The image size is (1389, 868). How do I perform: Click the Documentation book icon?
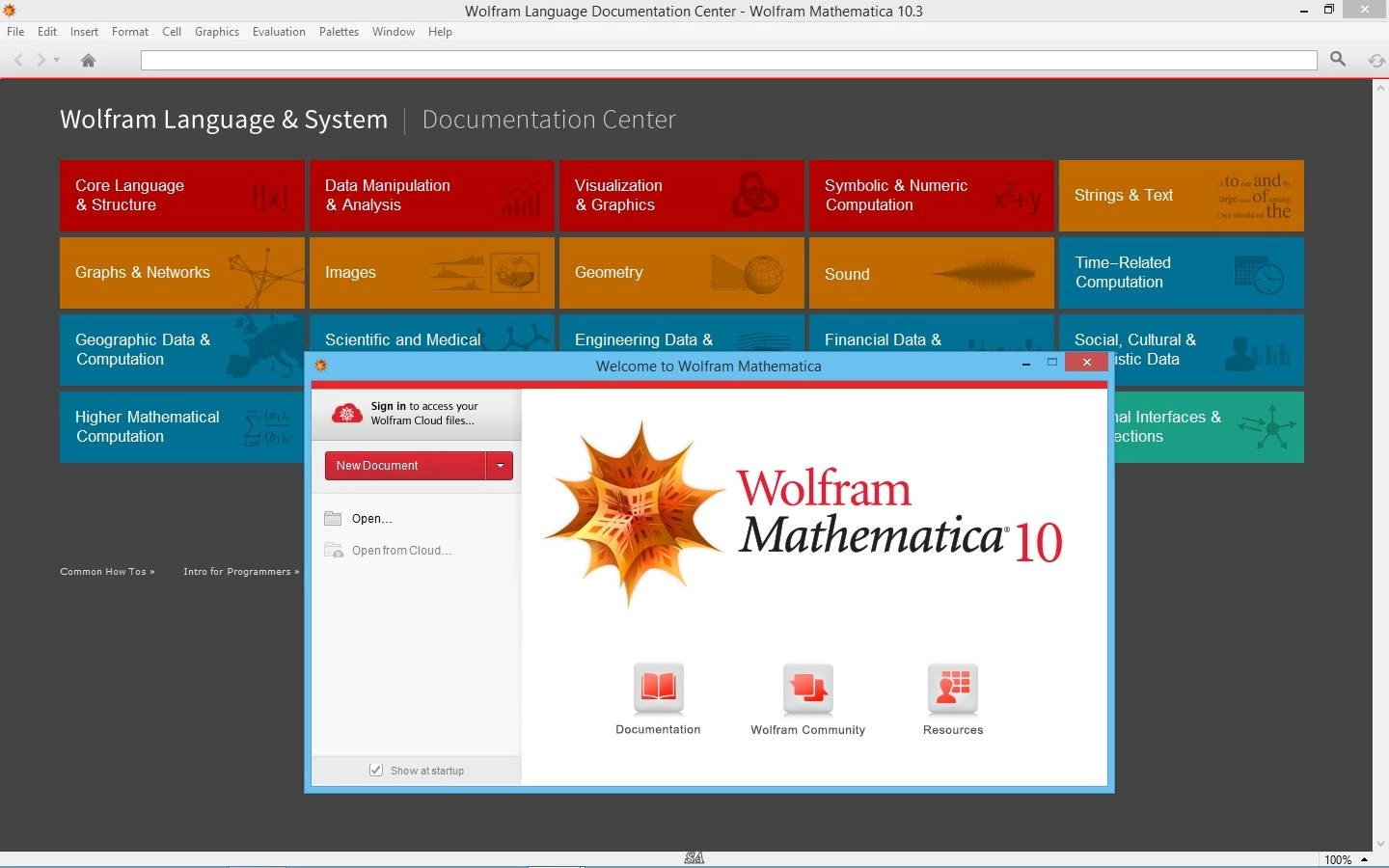coord(659,688)
